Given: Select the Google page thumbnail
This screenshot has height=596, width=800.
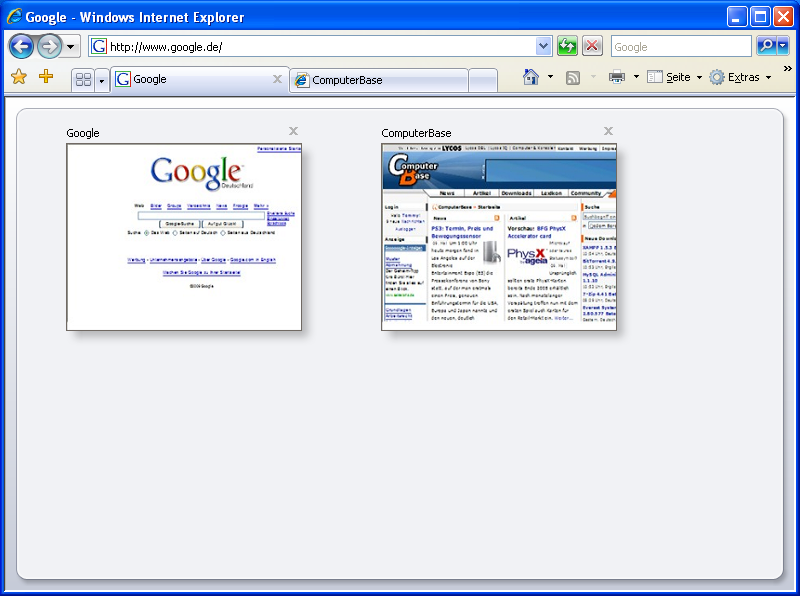Looking at the screenshot, I should (x=184, y=237).
